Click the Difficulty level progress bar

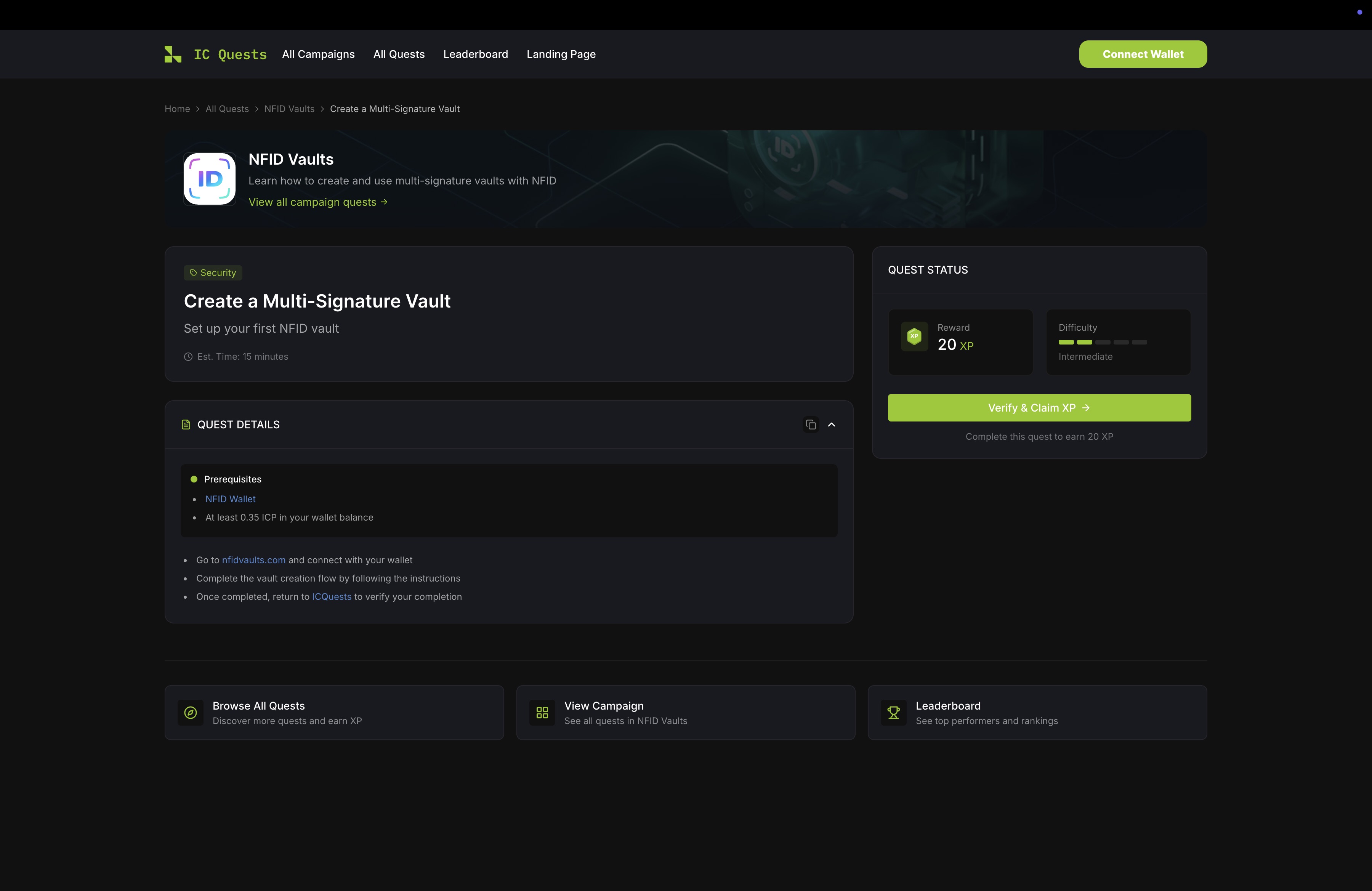[1103, 342]
